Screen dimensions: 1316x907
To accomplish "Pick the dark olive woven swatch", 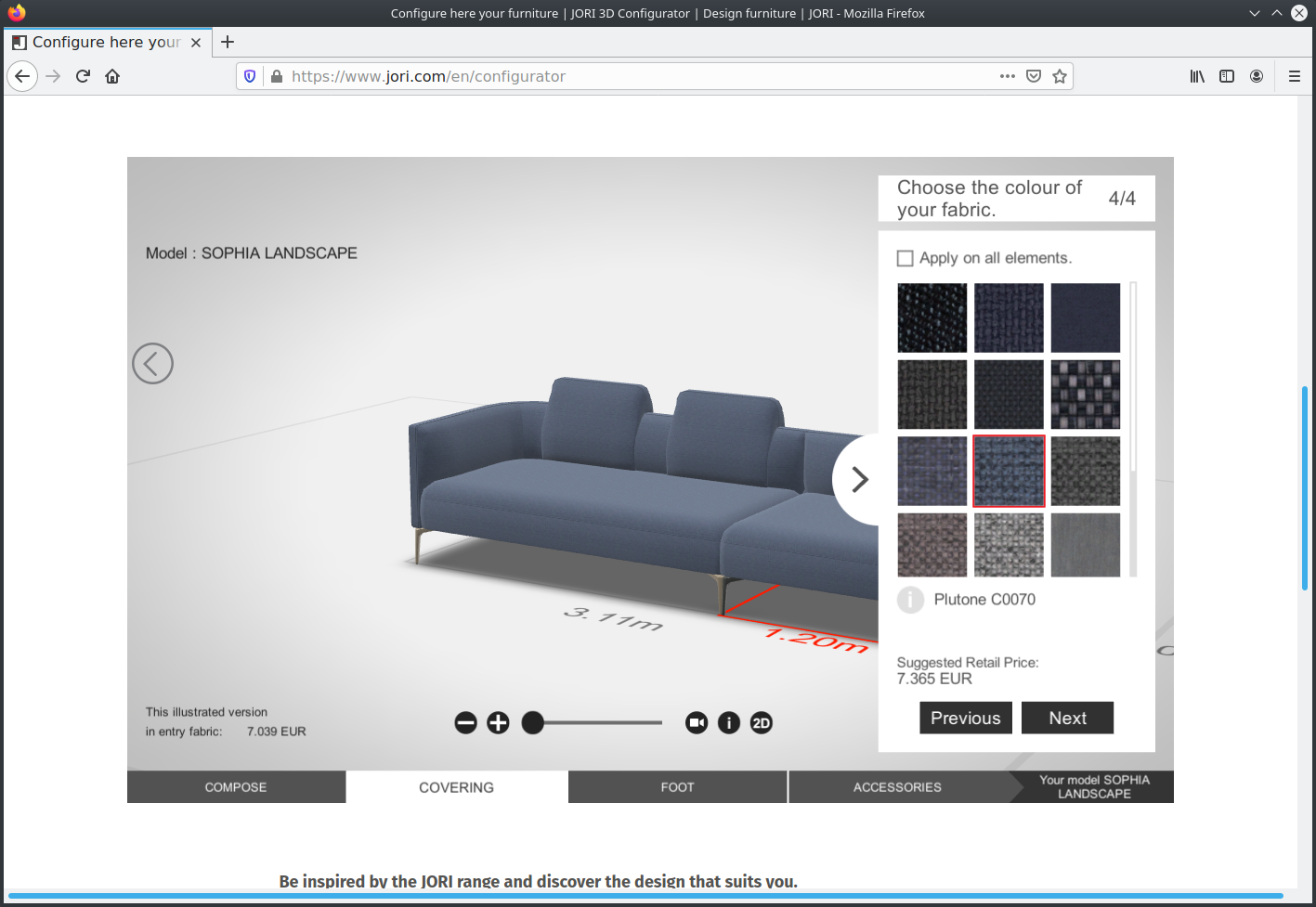I will tap(932, 395).
